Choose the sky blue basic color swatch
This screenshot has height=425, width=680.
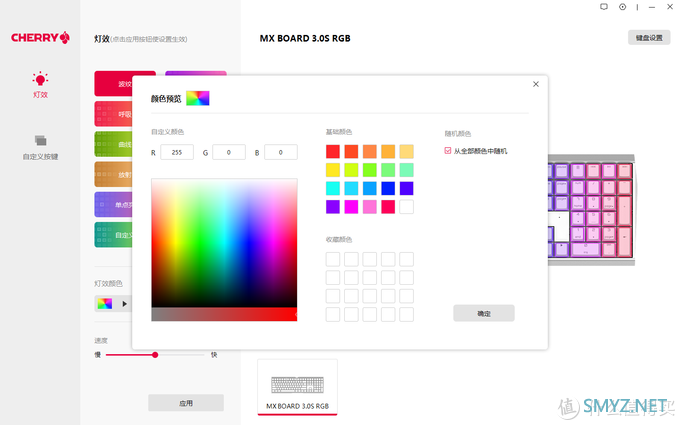point(351,188)
